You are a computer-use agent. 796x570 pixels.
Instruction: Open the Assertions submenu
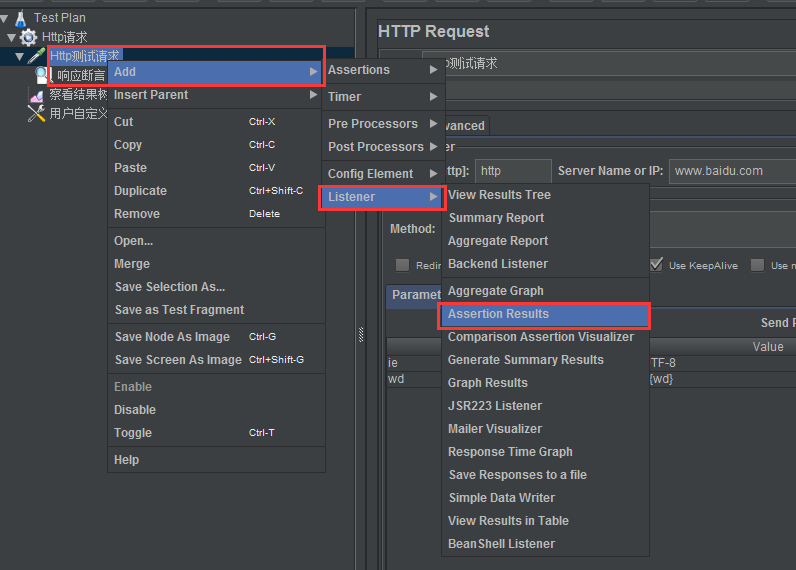[383, 70]
